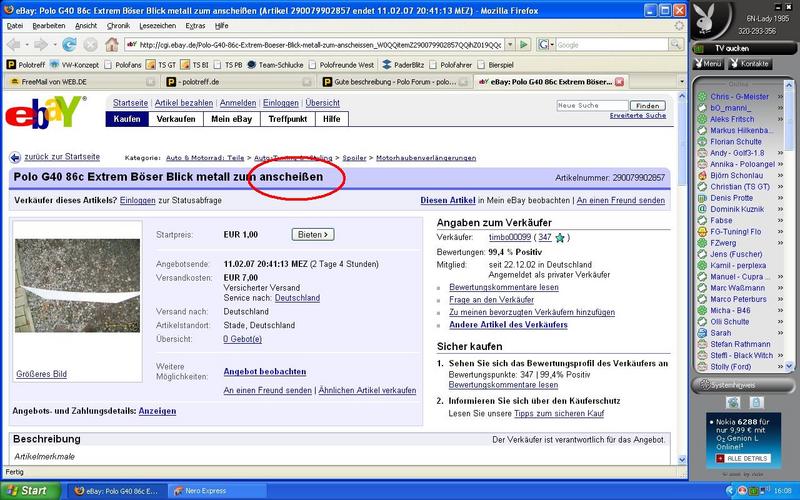Click the Google search input field
800x500 pixels.
(612, 45)
